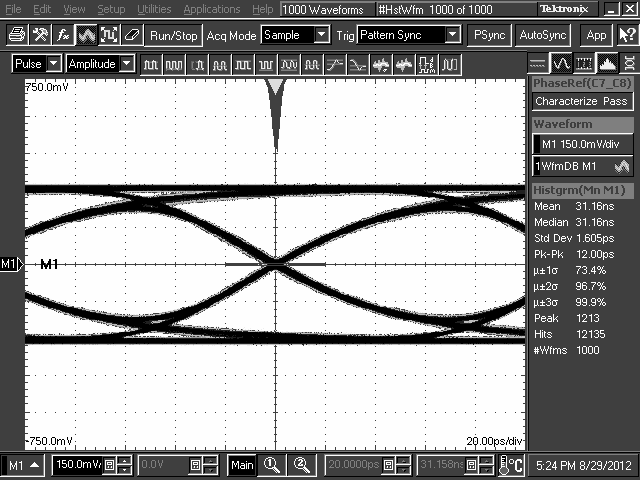640x480 pixels.
Task: Click the WfmDB icon in 1WfmDB M1 row
Action: [x=622, y=167]
